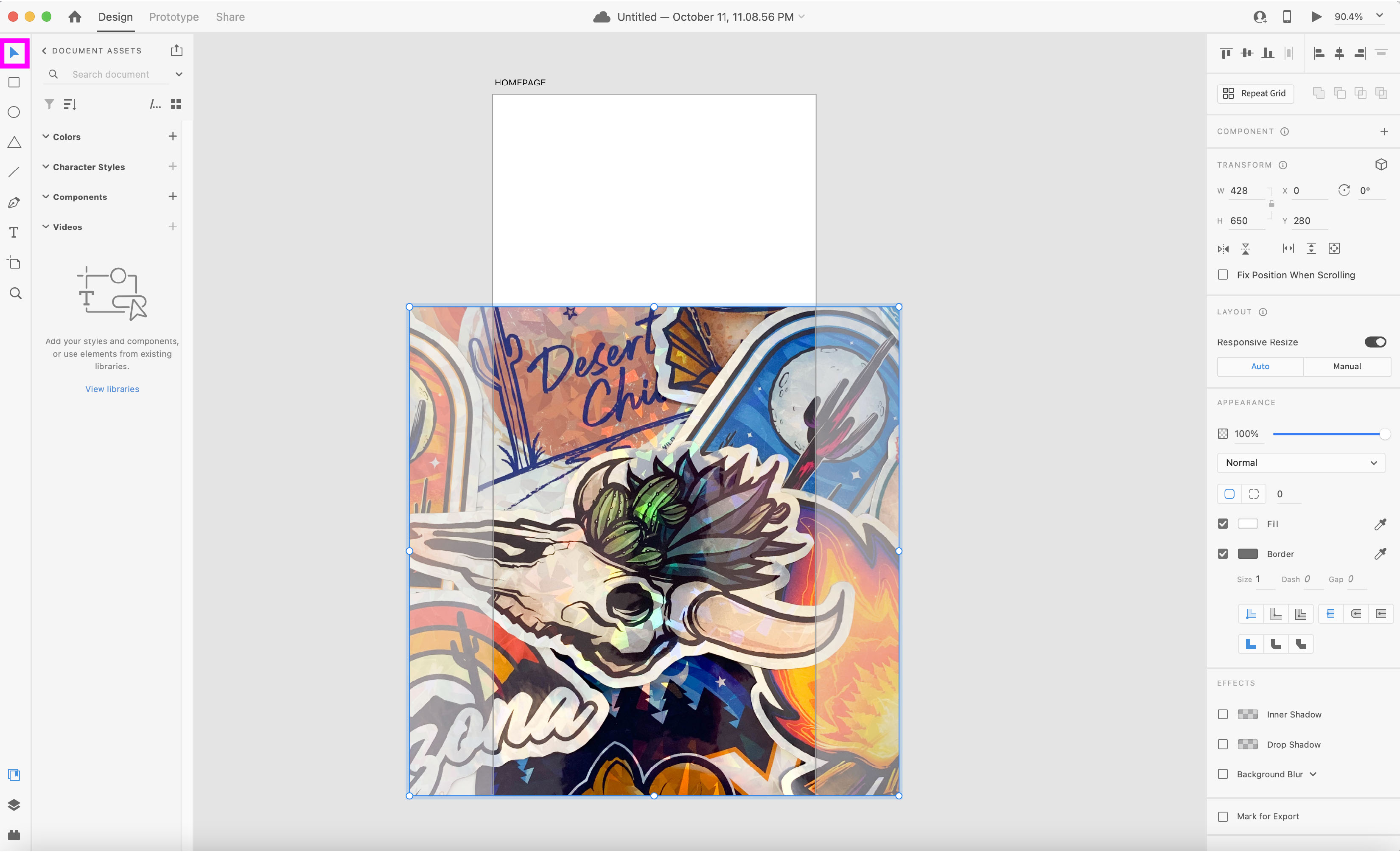Open the zoom percentage dropdown
This screenshot has width=1400, height=852.
coord(1379,16)
